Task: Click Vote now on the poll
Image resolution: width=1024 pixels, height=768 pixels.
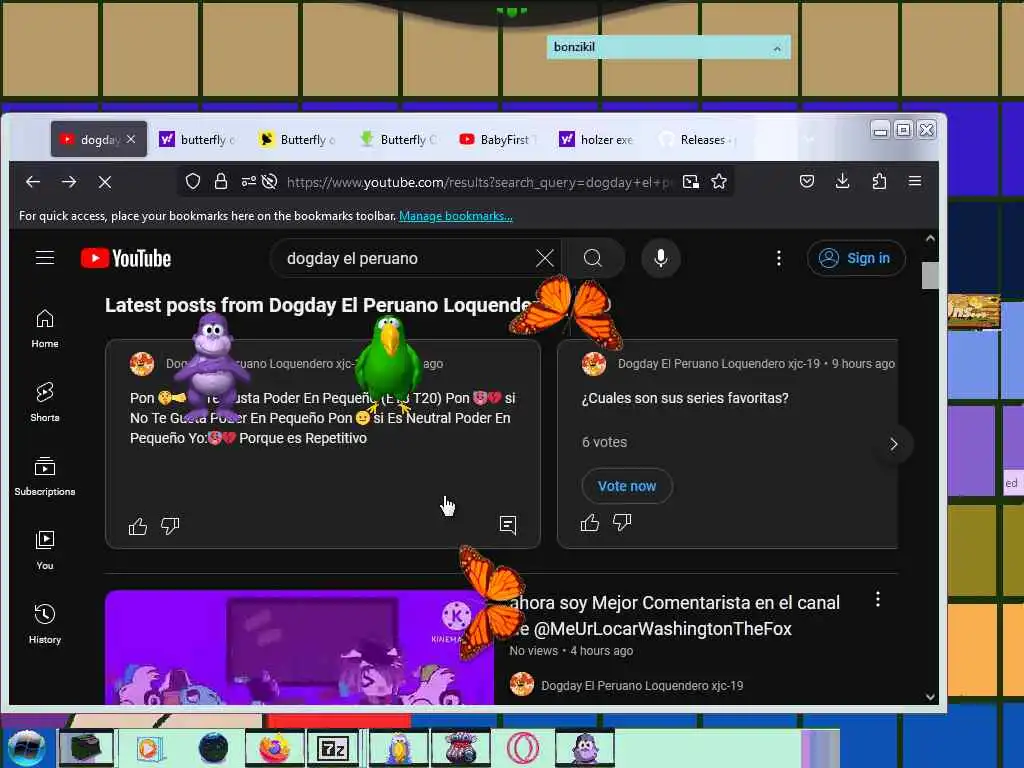Action: tap(627, 486)
